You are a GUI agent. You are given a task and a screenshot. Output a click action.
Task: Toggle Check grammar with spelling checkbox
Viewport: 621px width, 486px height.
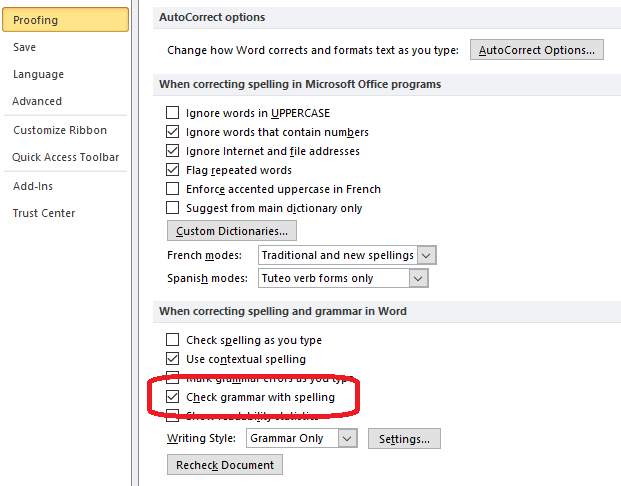(x=173, y=397)
